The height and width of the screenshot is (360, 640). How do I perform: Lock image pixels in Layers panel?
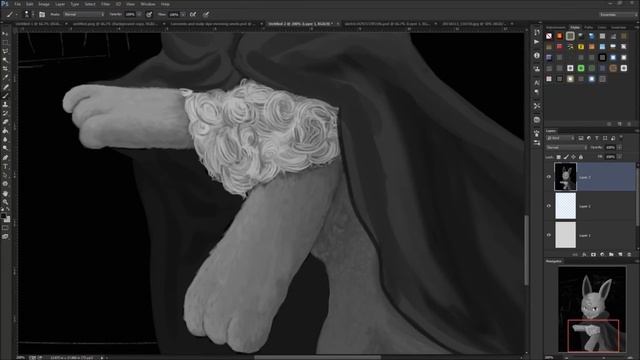tap(566, 157)
